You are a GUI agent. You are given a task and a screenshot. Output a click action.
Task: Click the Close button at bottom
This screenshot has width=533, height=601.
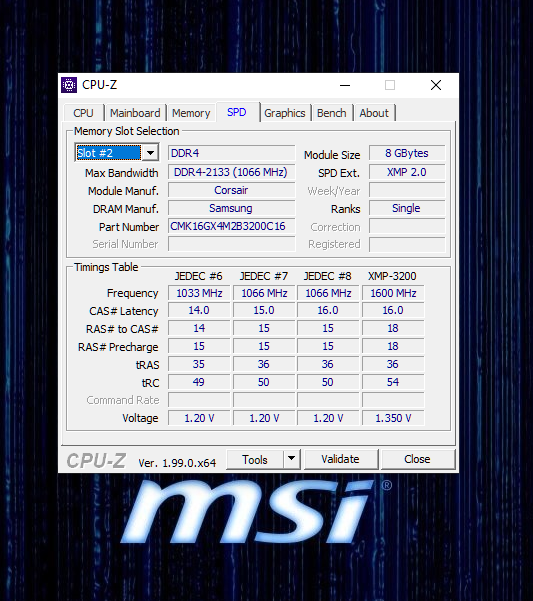[x=417, y=459]
